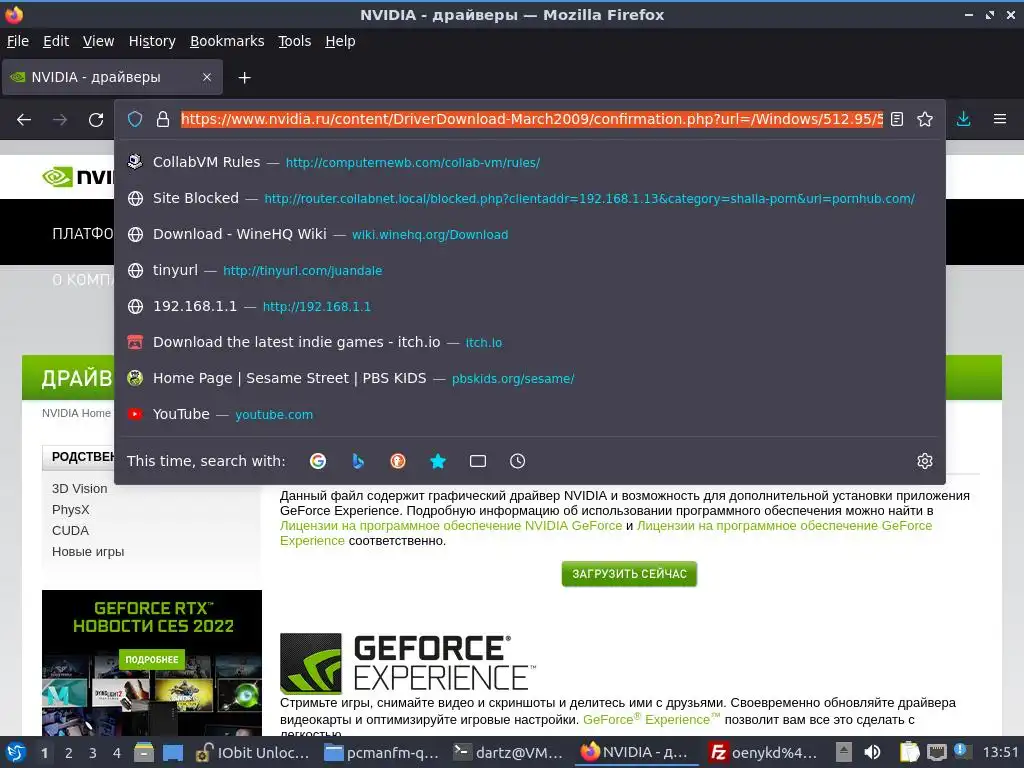Click the Forward navigation arrow
This screenshot has height=768, width=1024.
click(x=60, y=120)
